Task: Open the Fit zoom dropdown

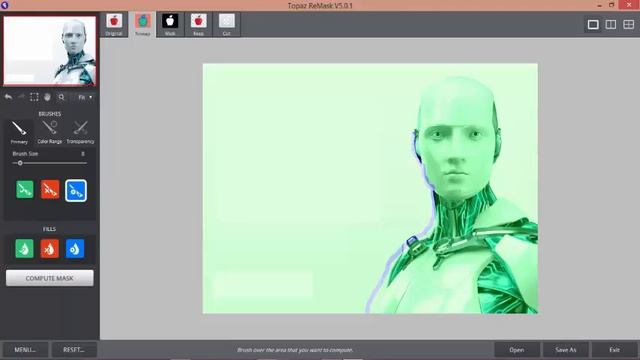Action: click(85, 97)
